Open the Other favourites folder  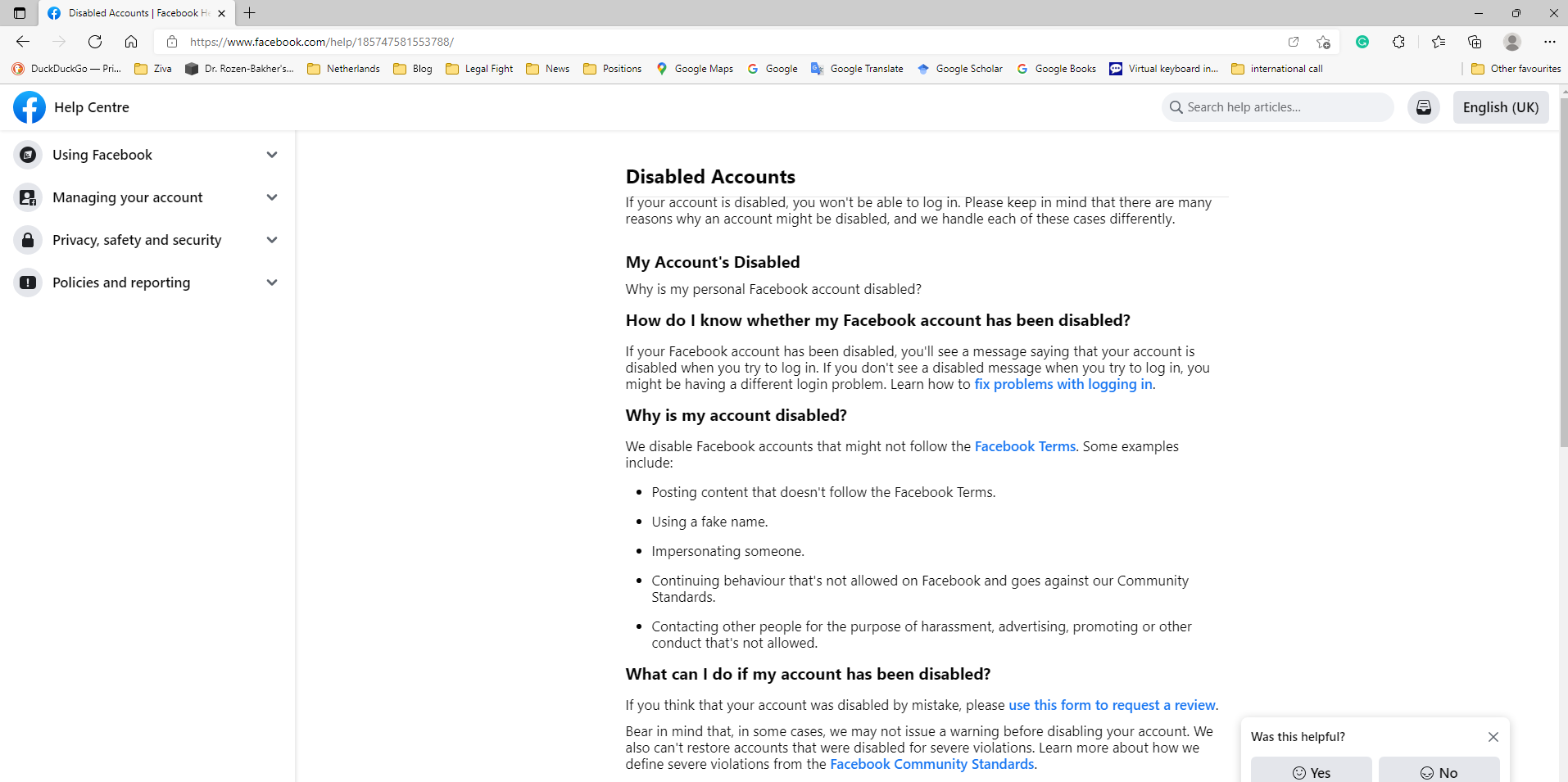click(x=1516, y=69)
